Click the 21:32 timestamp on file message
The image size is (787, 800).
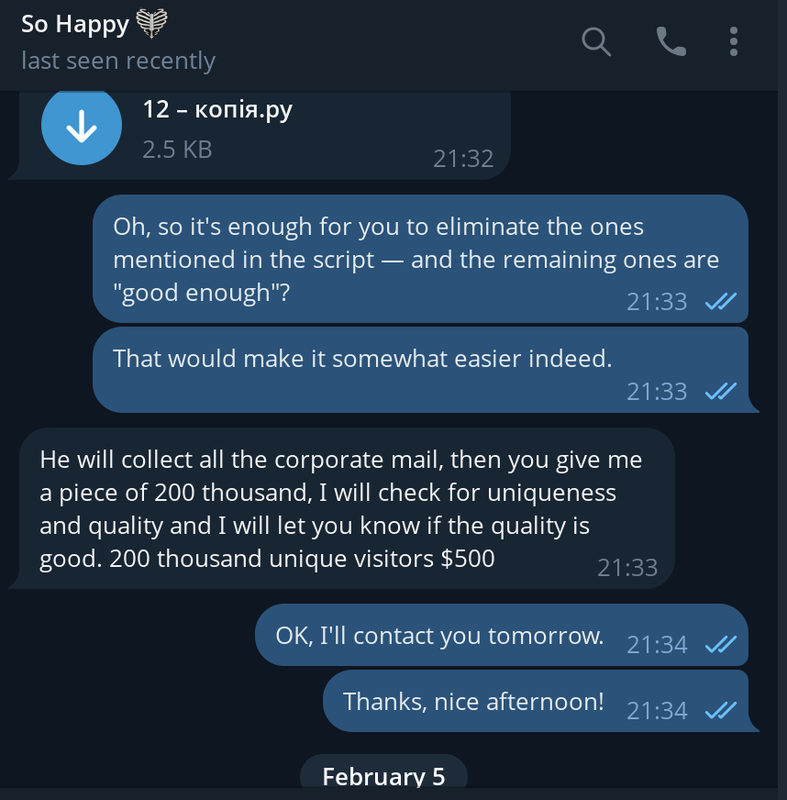coord(463,158)
